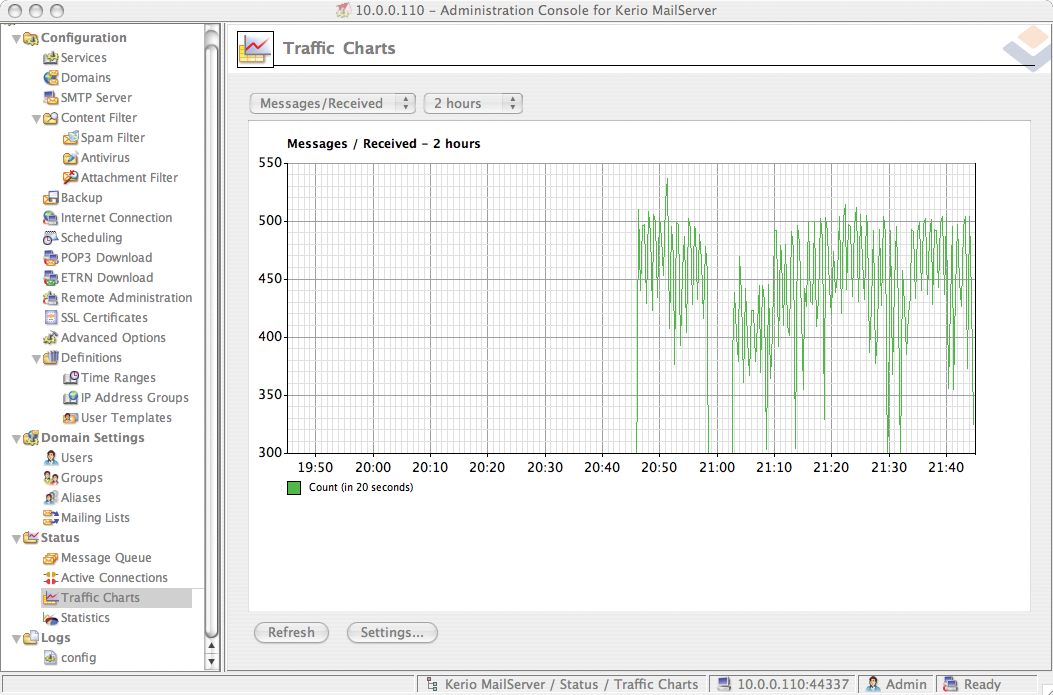Click the config log icon

pyautogui.click(x=50, y=658)
